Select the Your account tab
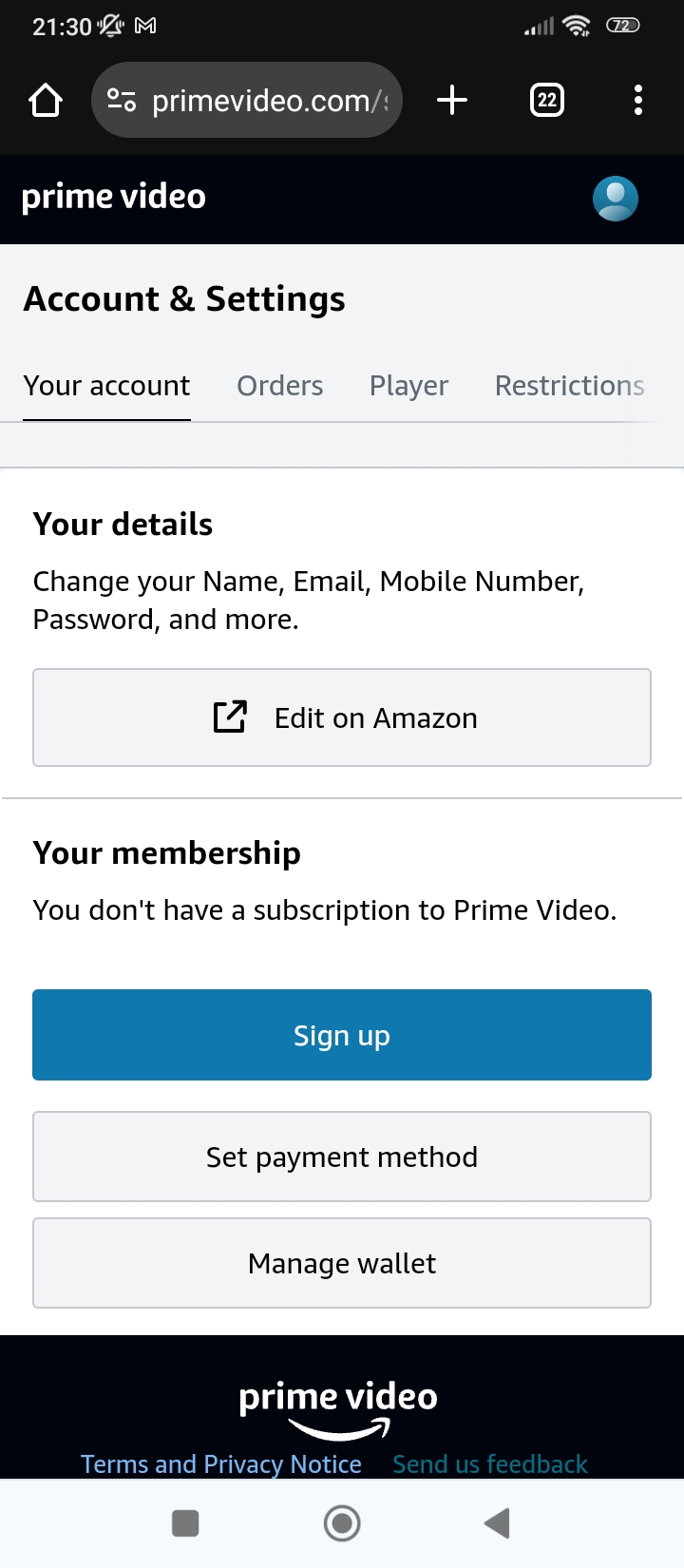 point(106,386)
